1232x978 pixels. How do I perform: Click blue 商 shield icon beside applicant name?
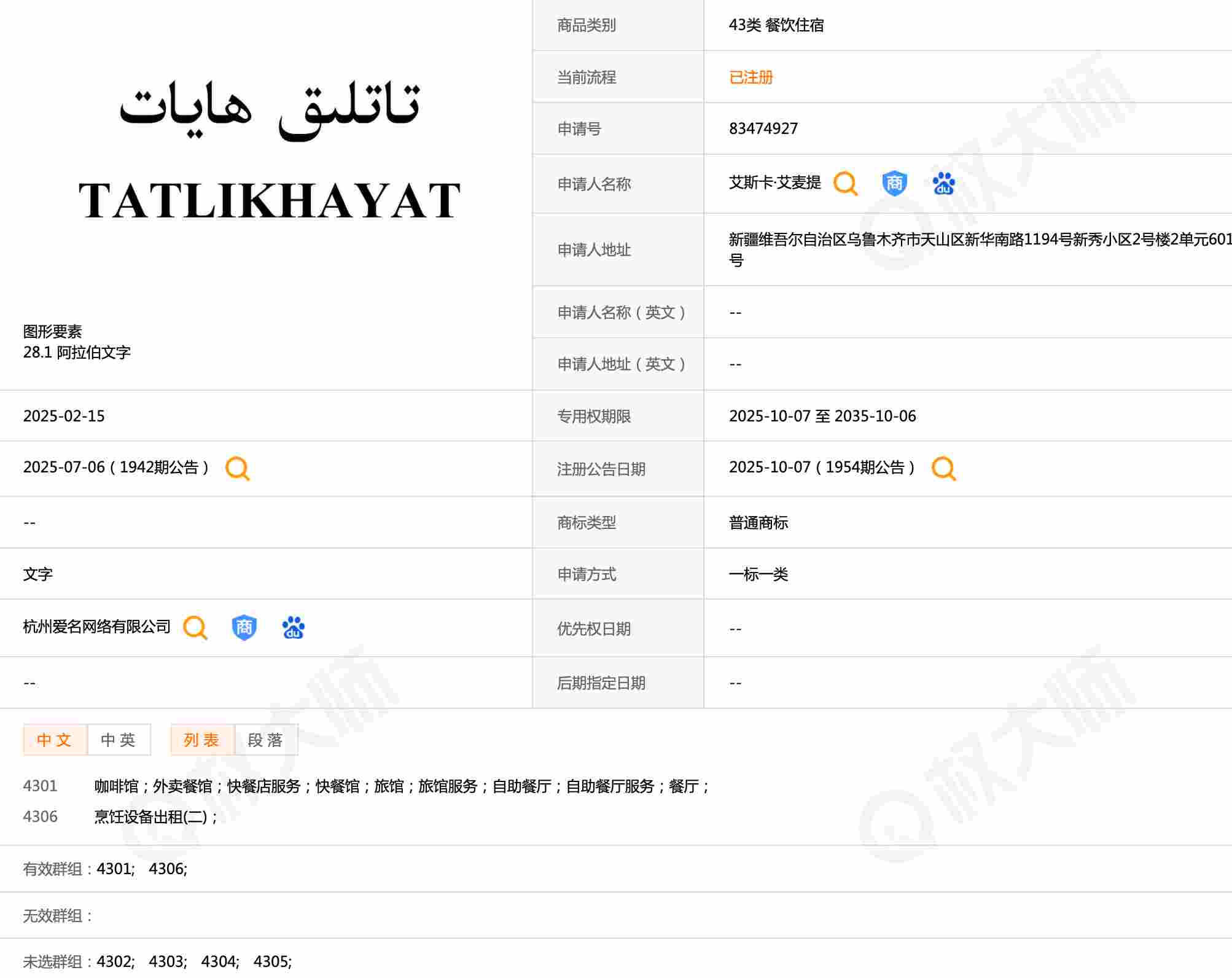[x=894, y=183]
